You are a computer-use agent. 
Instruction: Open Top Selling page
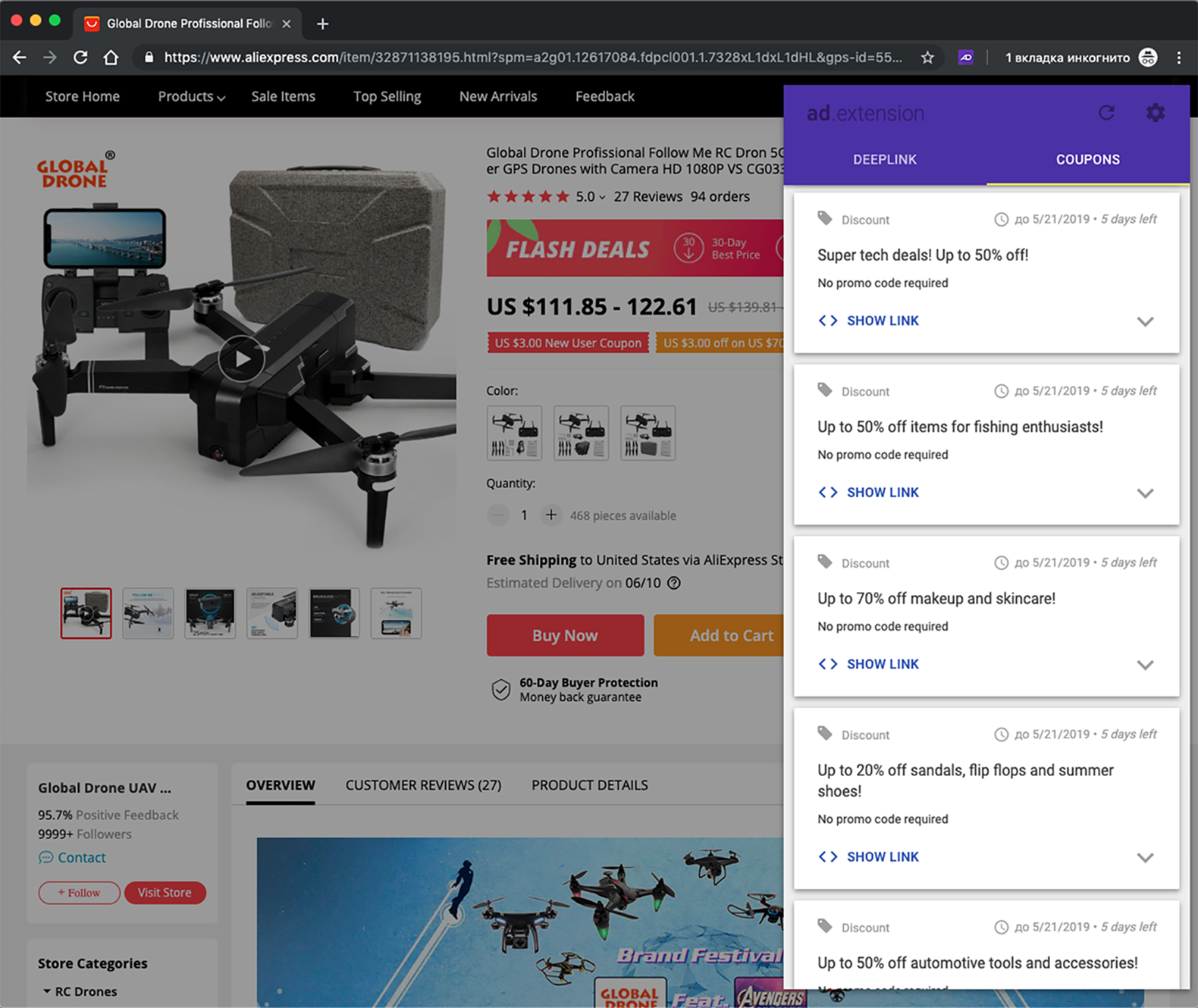coord(387,96)
